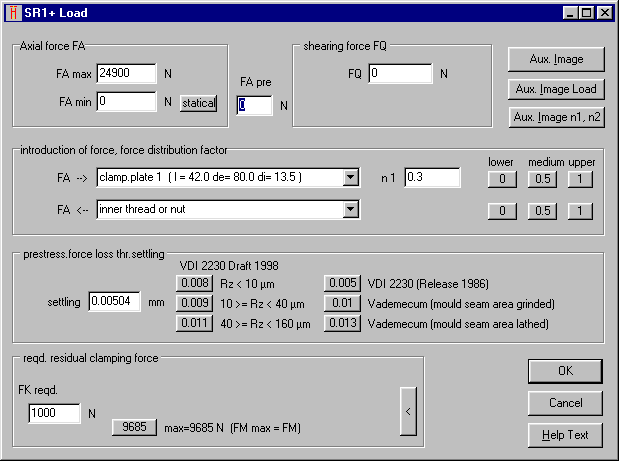Open the FA introduction clamp.plate dropdown
This screenshot has height=461, width=619.
point(350,178)
